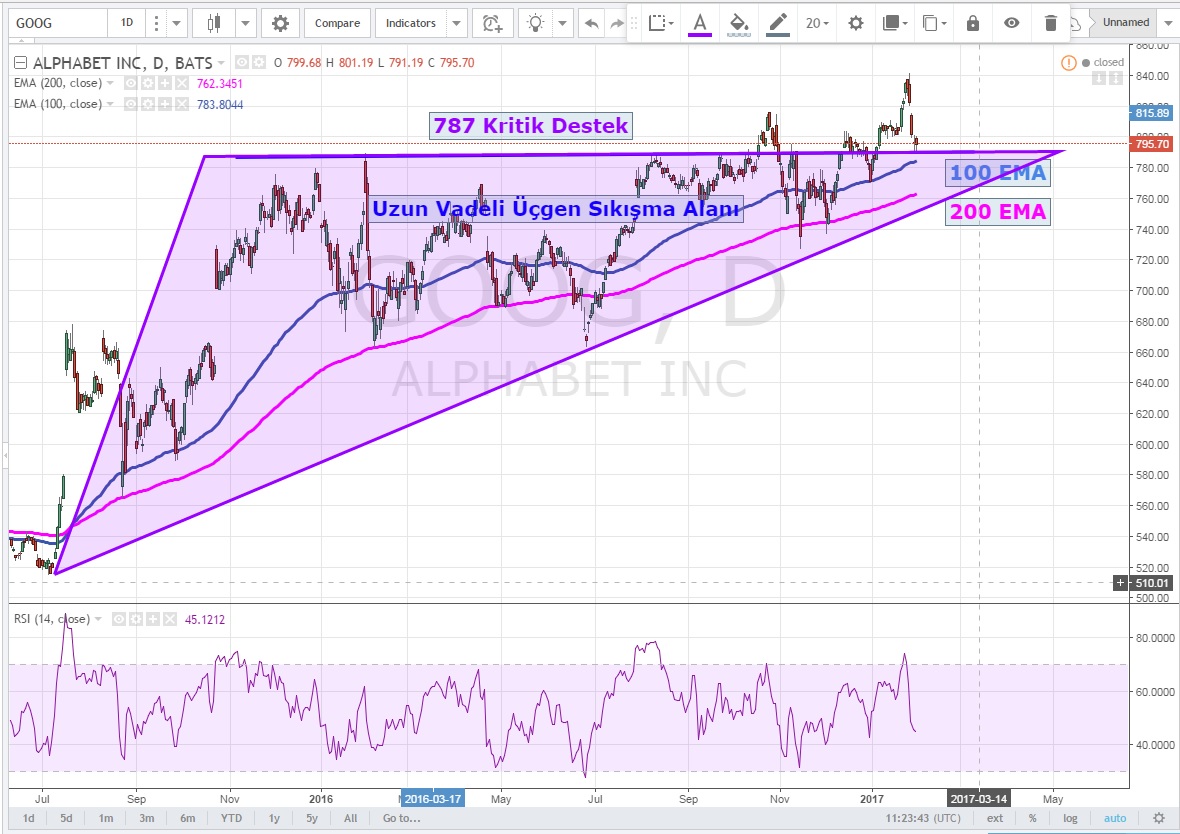Screen dimensions: 1180x834
Task: Delete the selected drawing with trash icon
Action: pyautogui.click(x=1050, y=23)
